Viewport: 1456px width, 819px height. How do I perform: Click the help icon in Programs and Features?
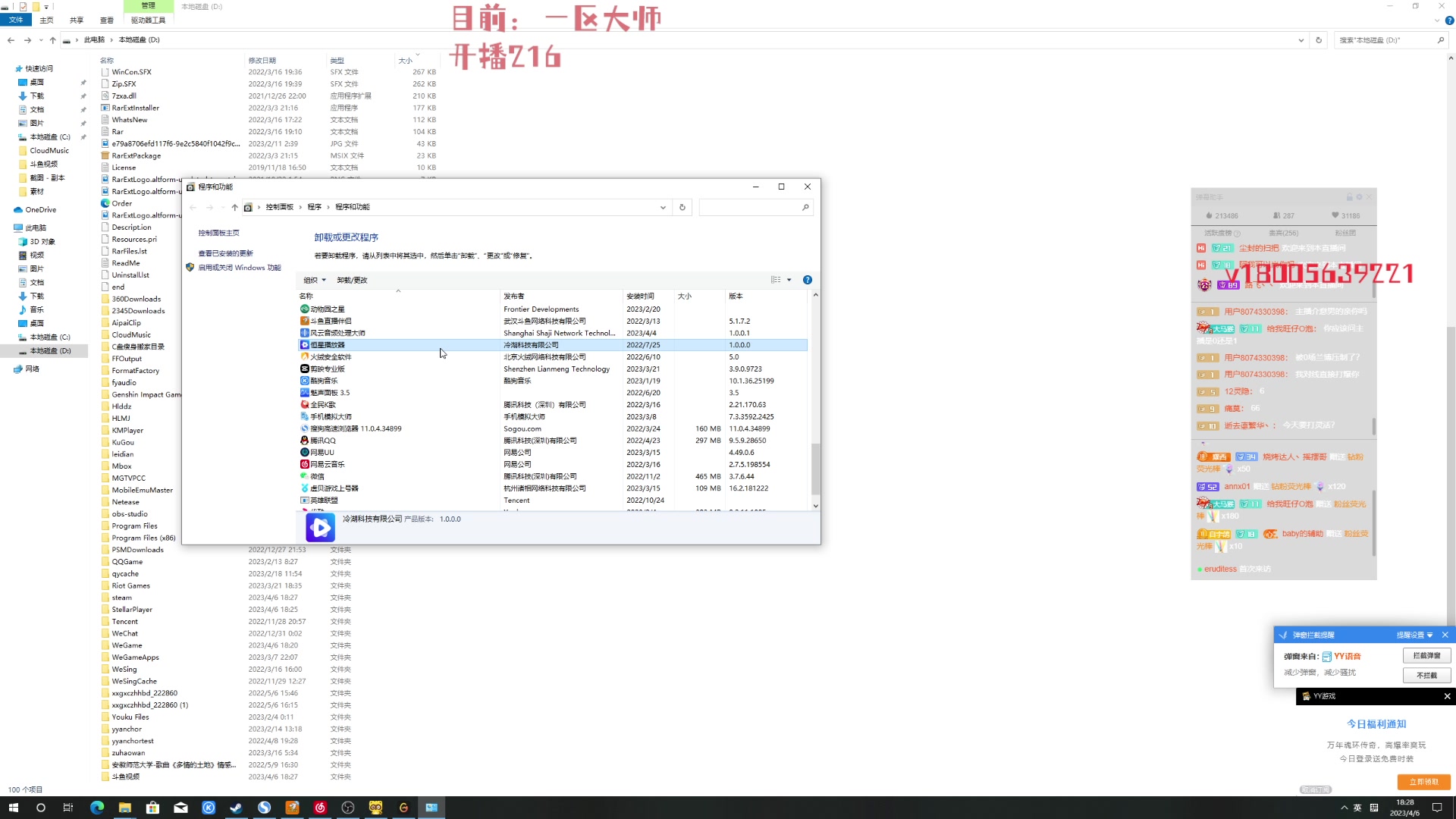[x=808, y=280]
